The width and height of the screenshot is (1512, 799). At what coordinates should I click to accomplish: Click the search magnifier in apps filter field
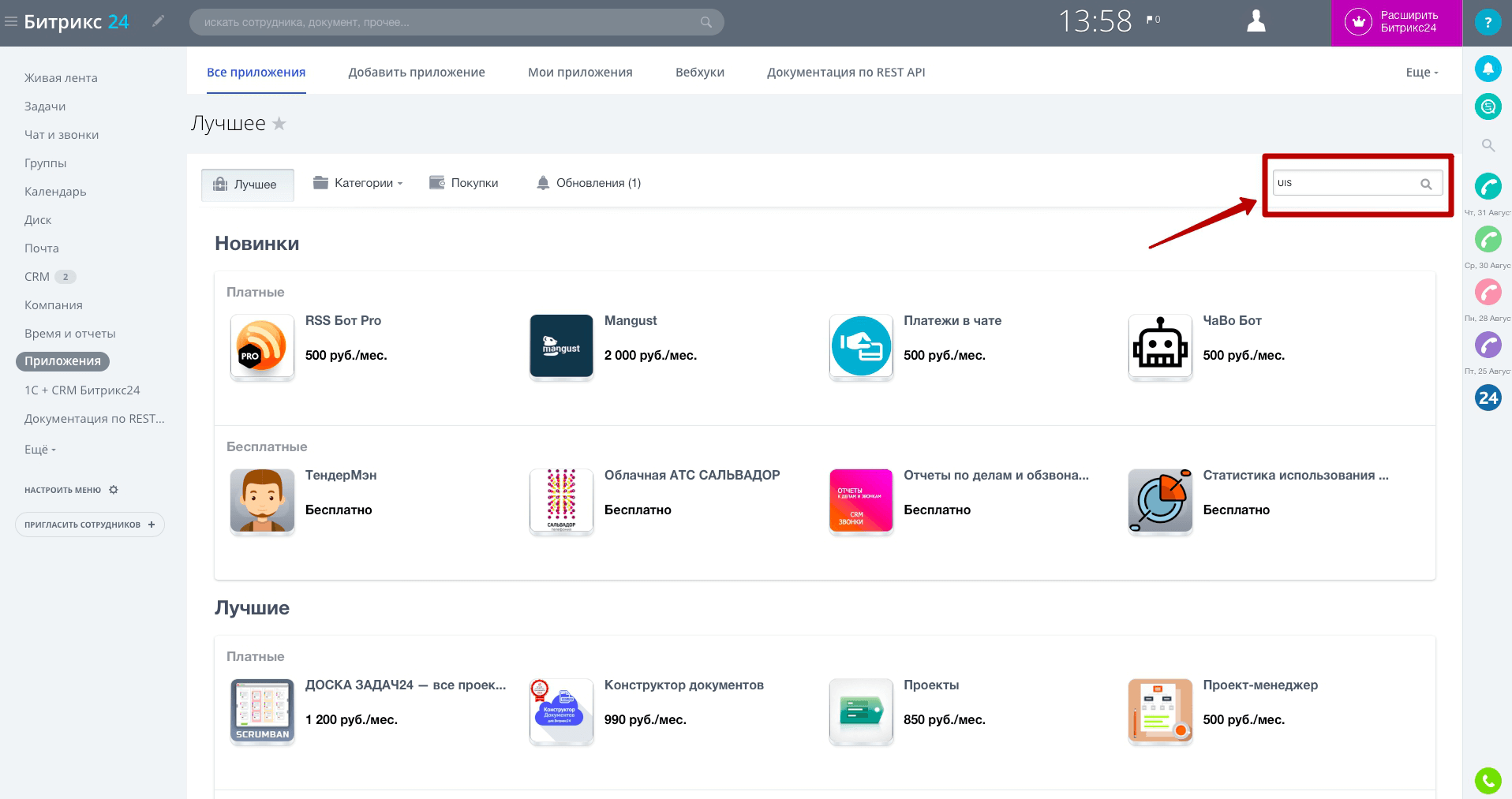[x=1426, y=184]
